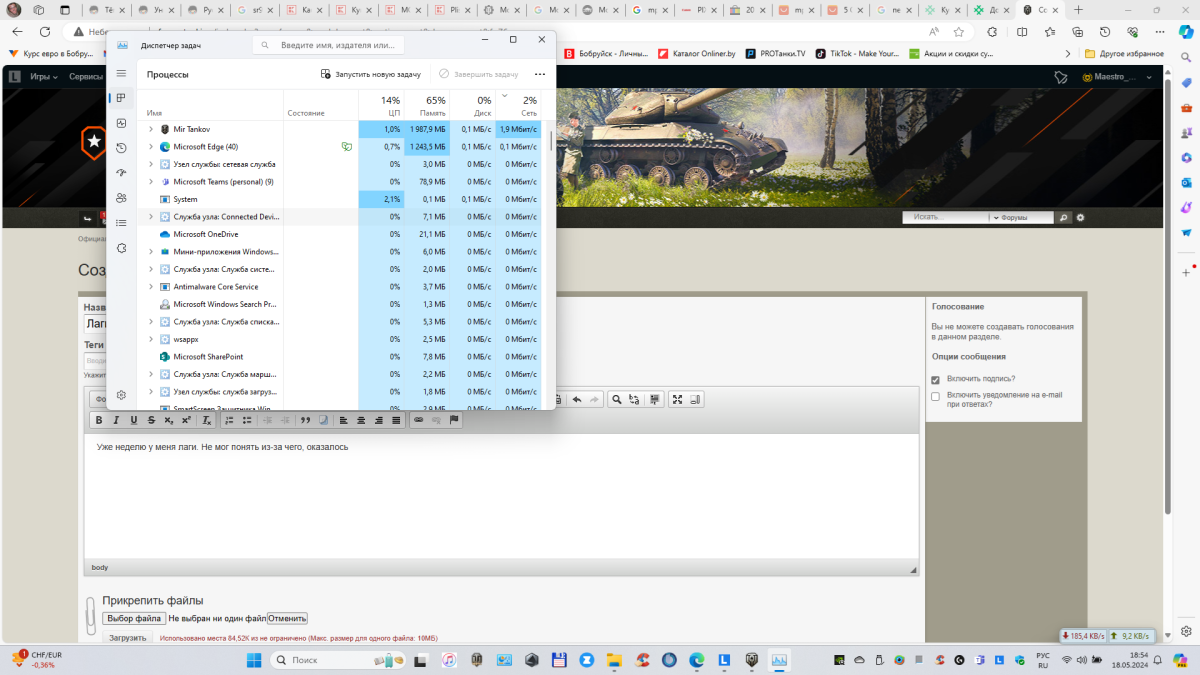Toggle italic formatting in the post editor

tap(116, 420)
